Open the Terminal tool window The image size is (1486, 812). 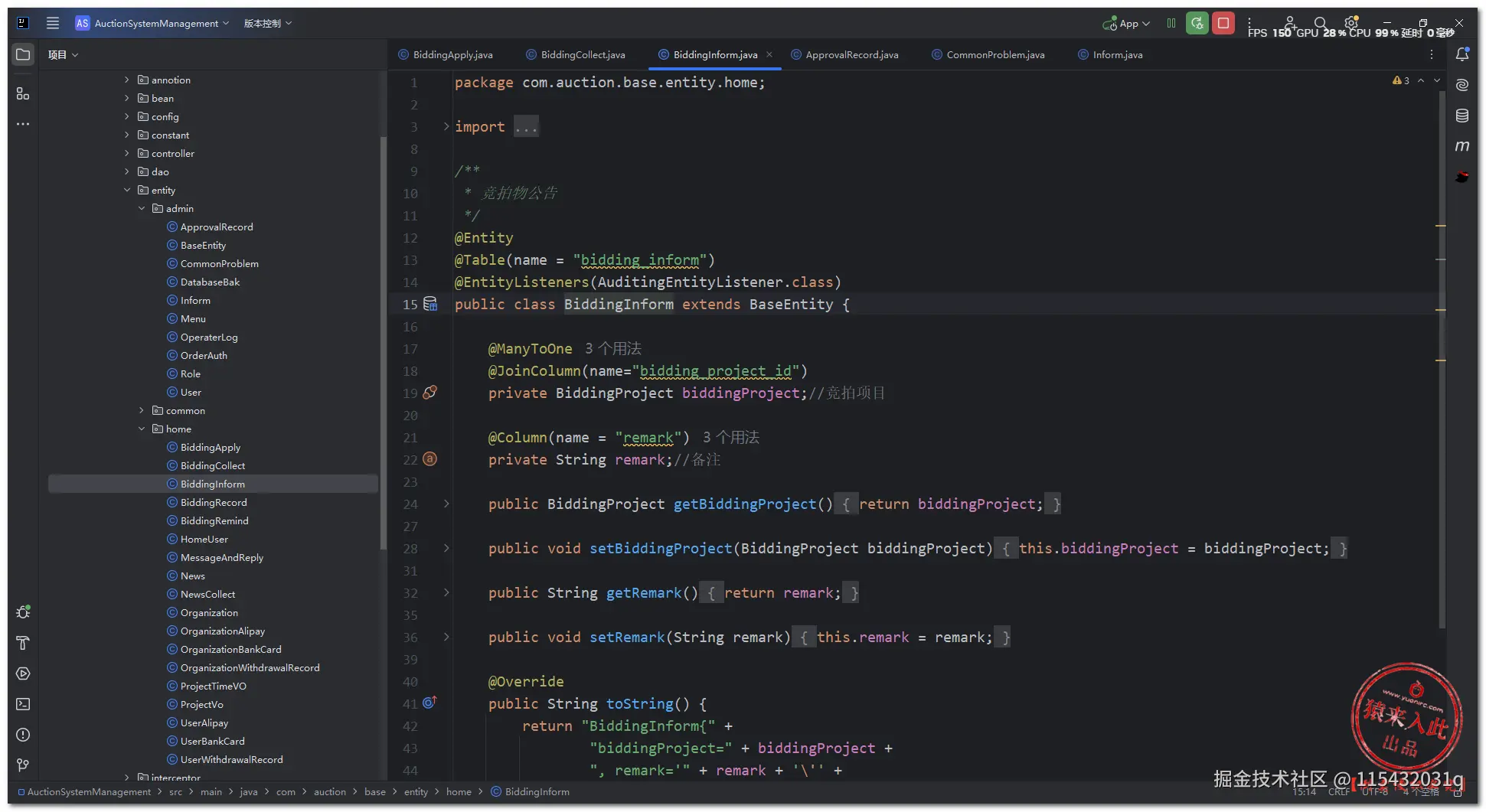click(23, 704)
